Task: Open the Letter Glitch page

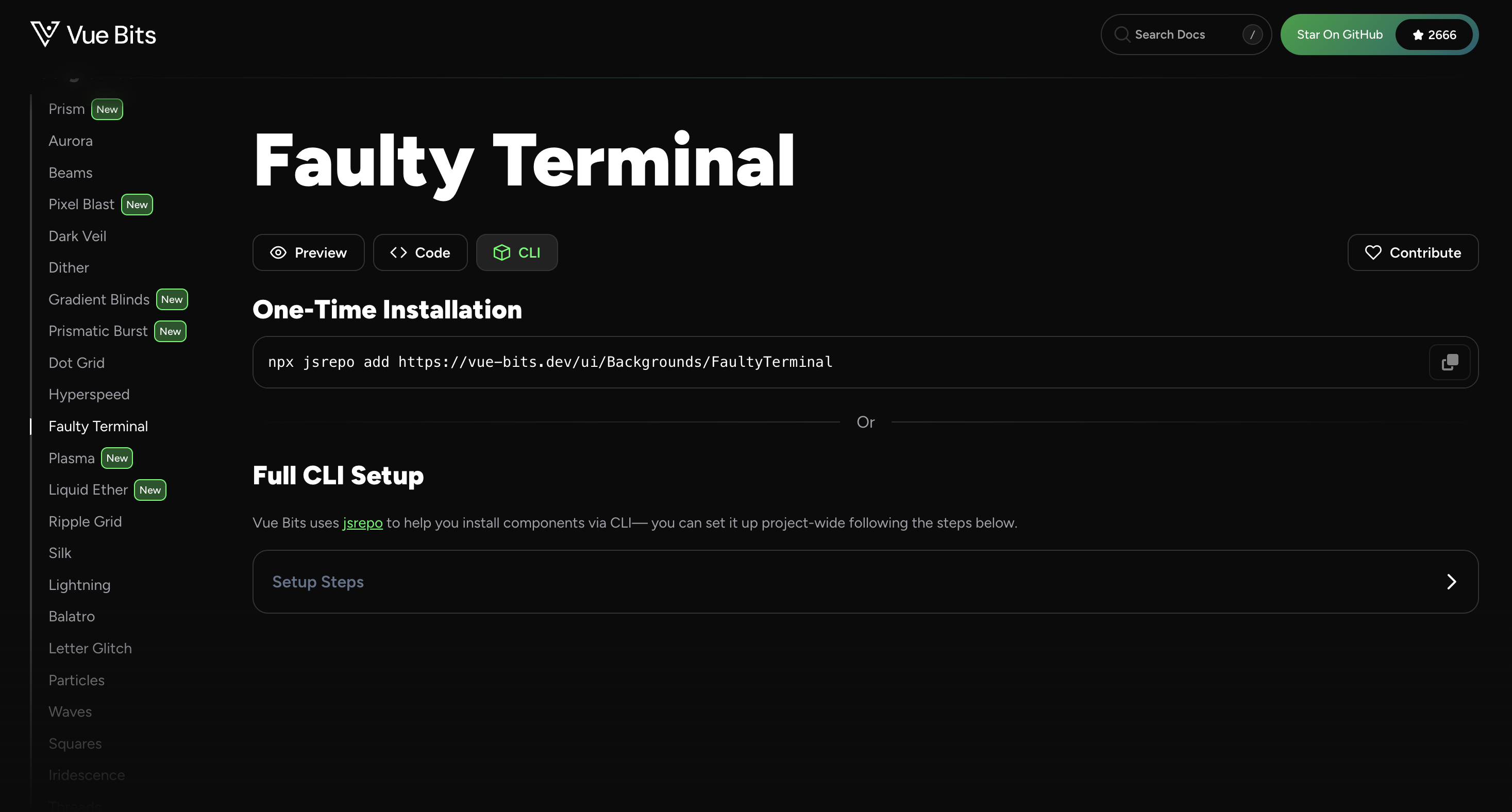Action: point(90,648)
